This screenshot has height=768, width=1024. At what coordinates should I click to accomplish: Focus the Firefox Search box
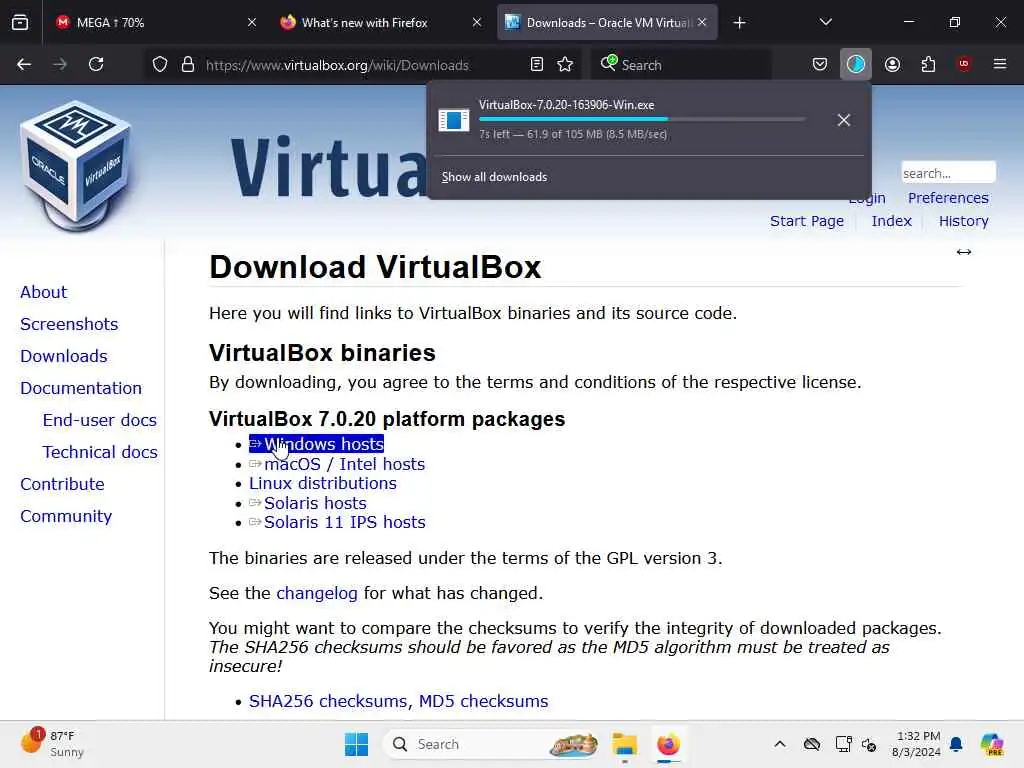679,65
